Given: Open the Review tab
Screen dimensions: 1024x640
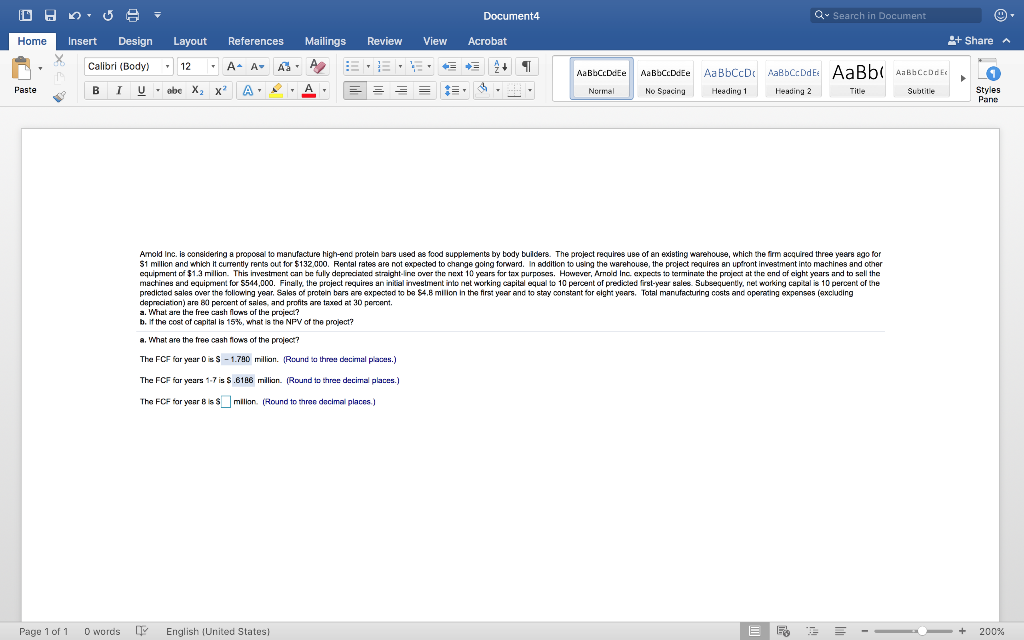Looking at the screenshot, I should pos(385,41).
